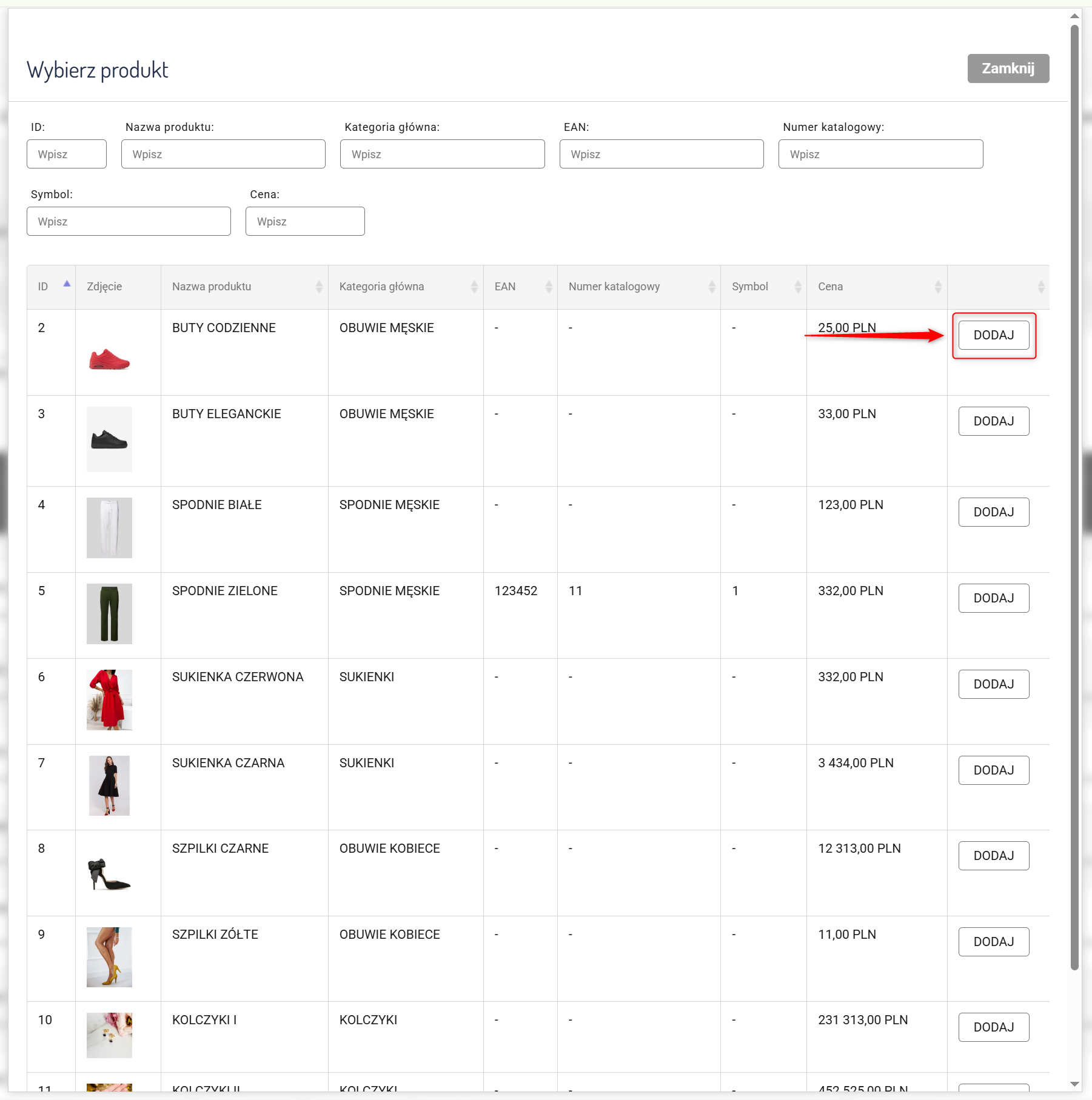
Task: Sort table by ID column arrow
Action: (x=67, y=285)
